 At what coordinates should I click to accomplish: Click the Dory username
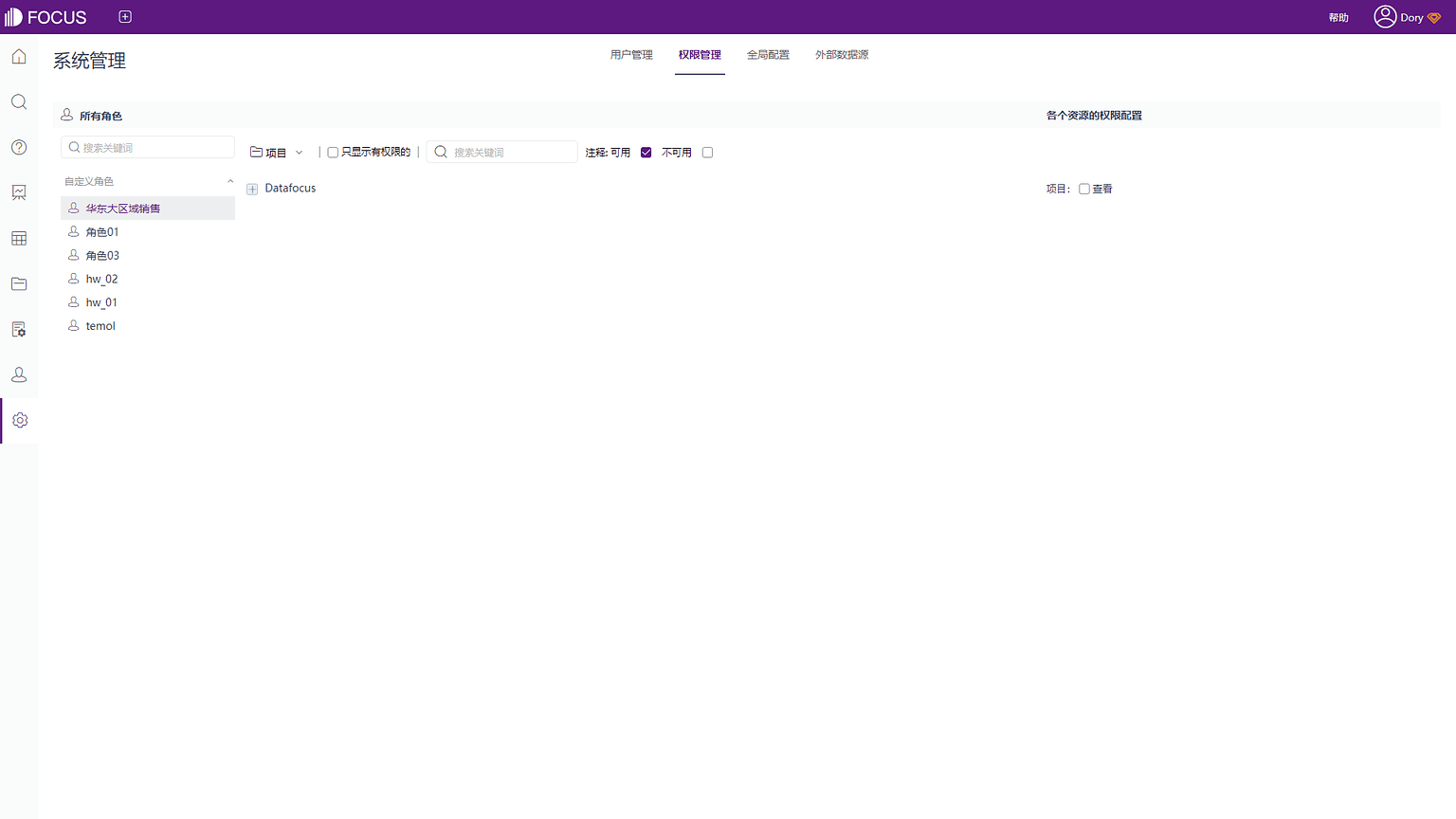[x=1411, y=18]
